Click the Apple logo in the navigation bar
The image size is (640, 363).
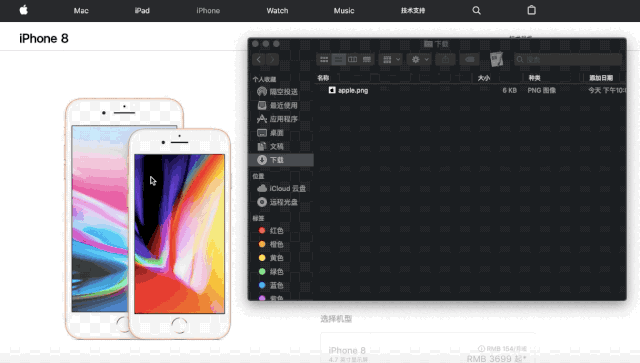click(24, 10)
